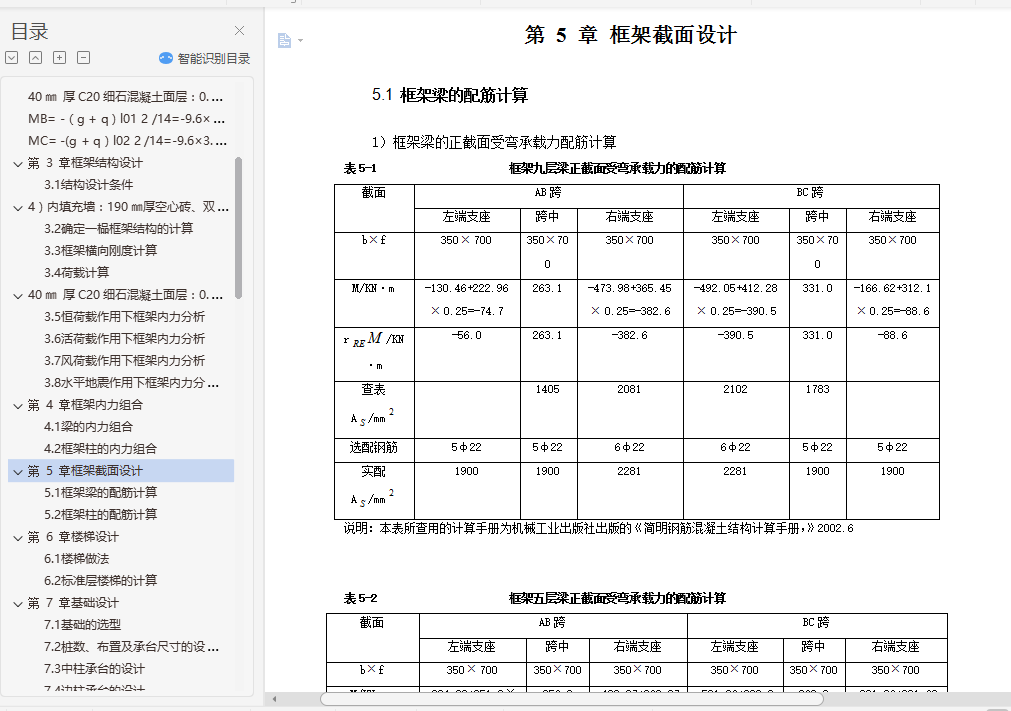This screenshot has height=711, width=1011.
Task: Click the page layout document icon
Action: tap(284, 41)
